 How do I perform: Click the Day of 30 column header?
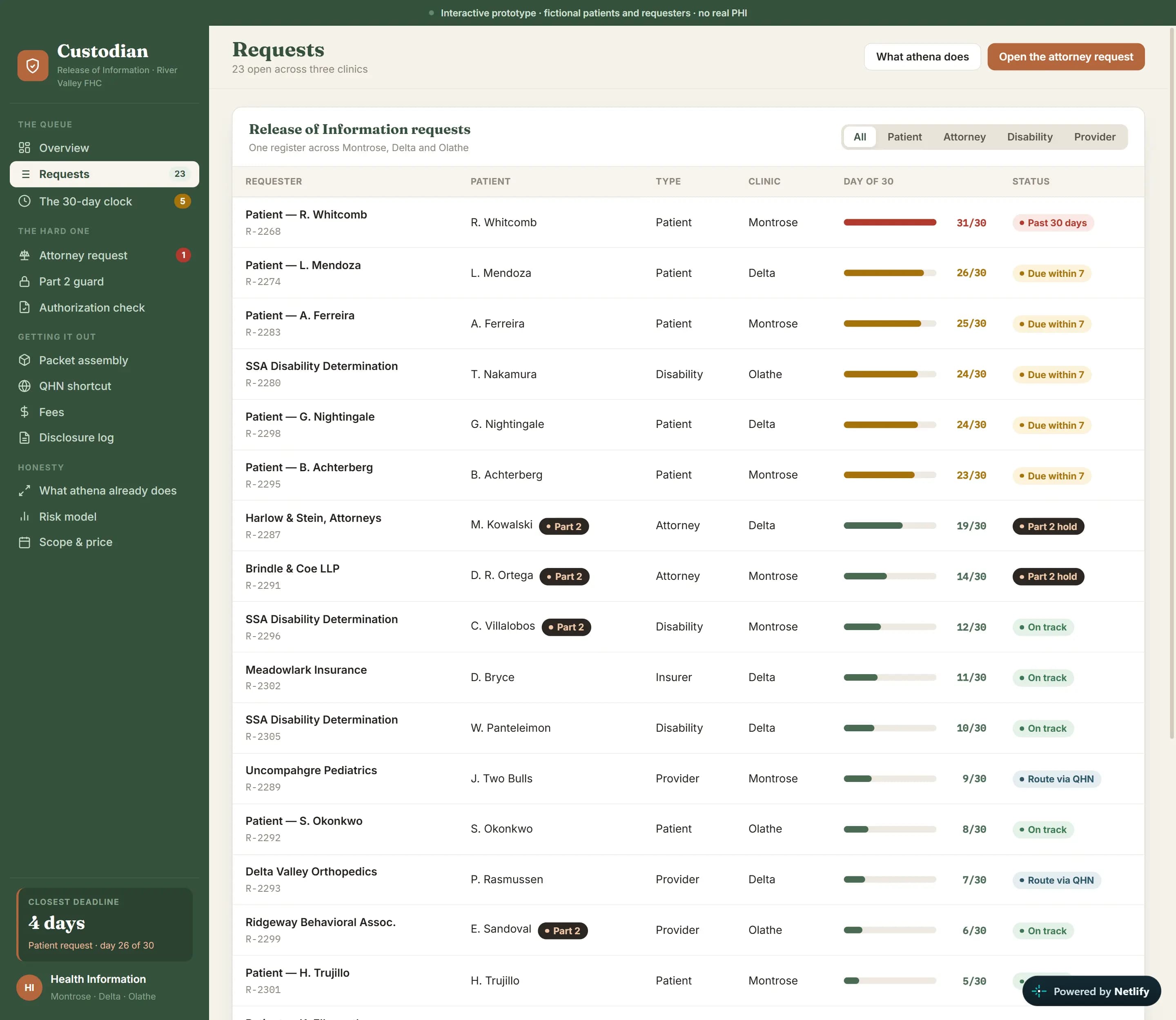click(x=868, y=182)
